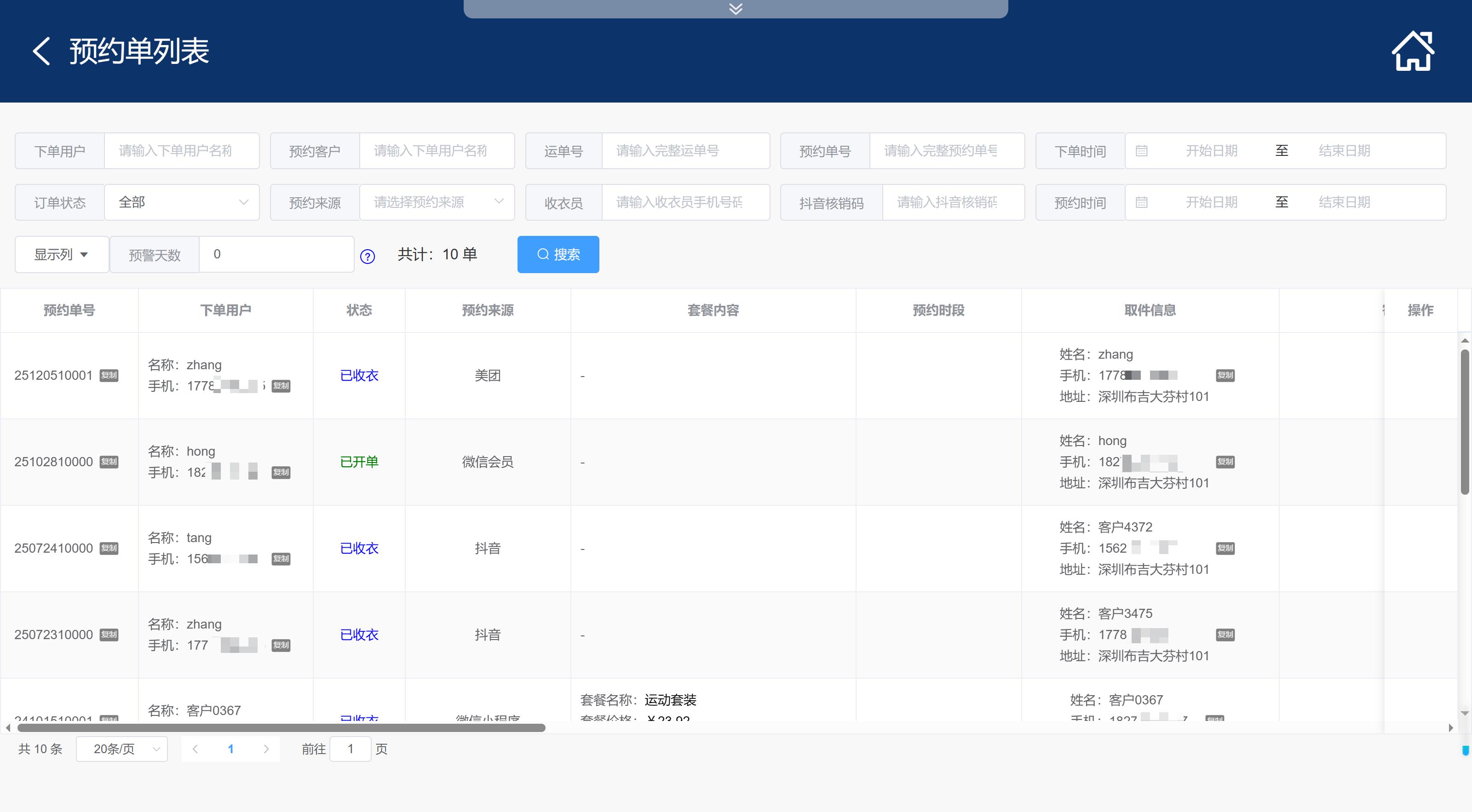Open the home page icon
This screenshot has height=812, width=1472.
pyautogui.click(x=1412, y=51)
